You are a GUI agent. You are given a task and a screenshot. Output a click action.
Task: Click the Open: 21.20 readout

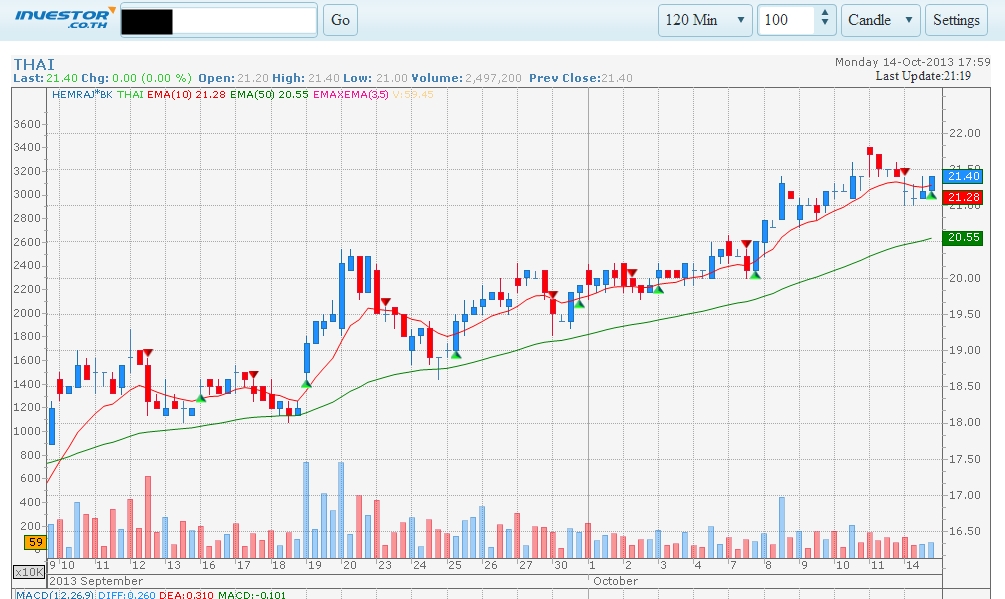tap(233, 78)
